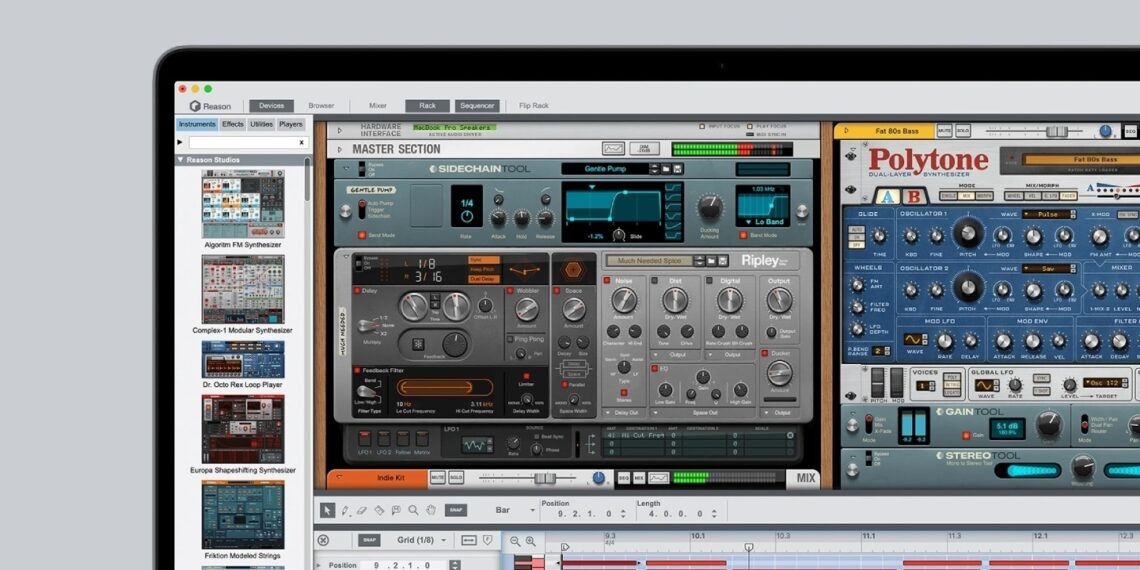Image resolution: width=1140 pixels, height=570 pixels.
Task: Click save patch icon on Ripley device
Action: pos(723,260)
